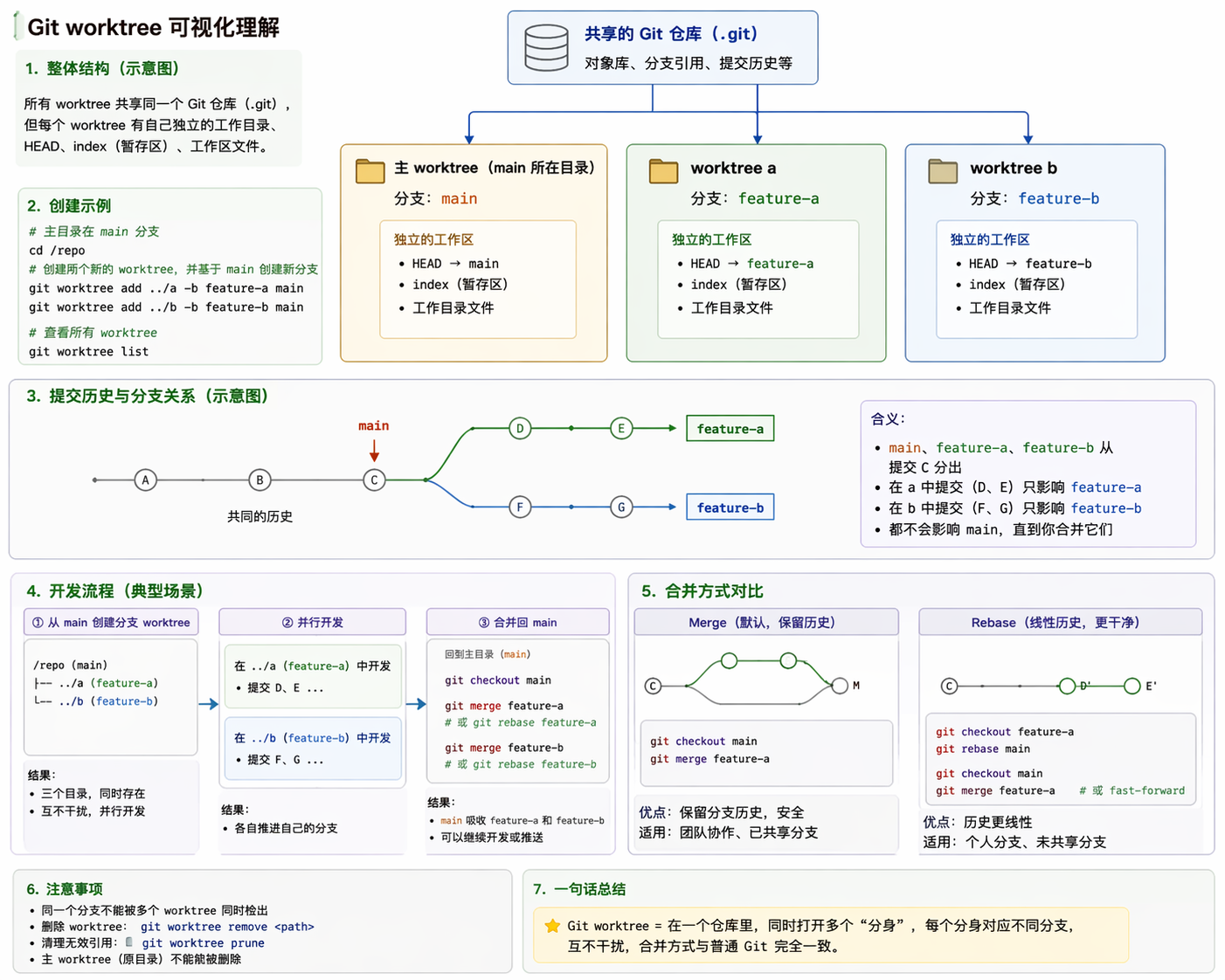1225x980 pixels.
Task: Click the blue arrow between step ② and step ③
Action: click(x=416, y=703)
